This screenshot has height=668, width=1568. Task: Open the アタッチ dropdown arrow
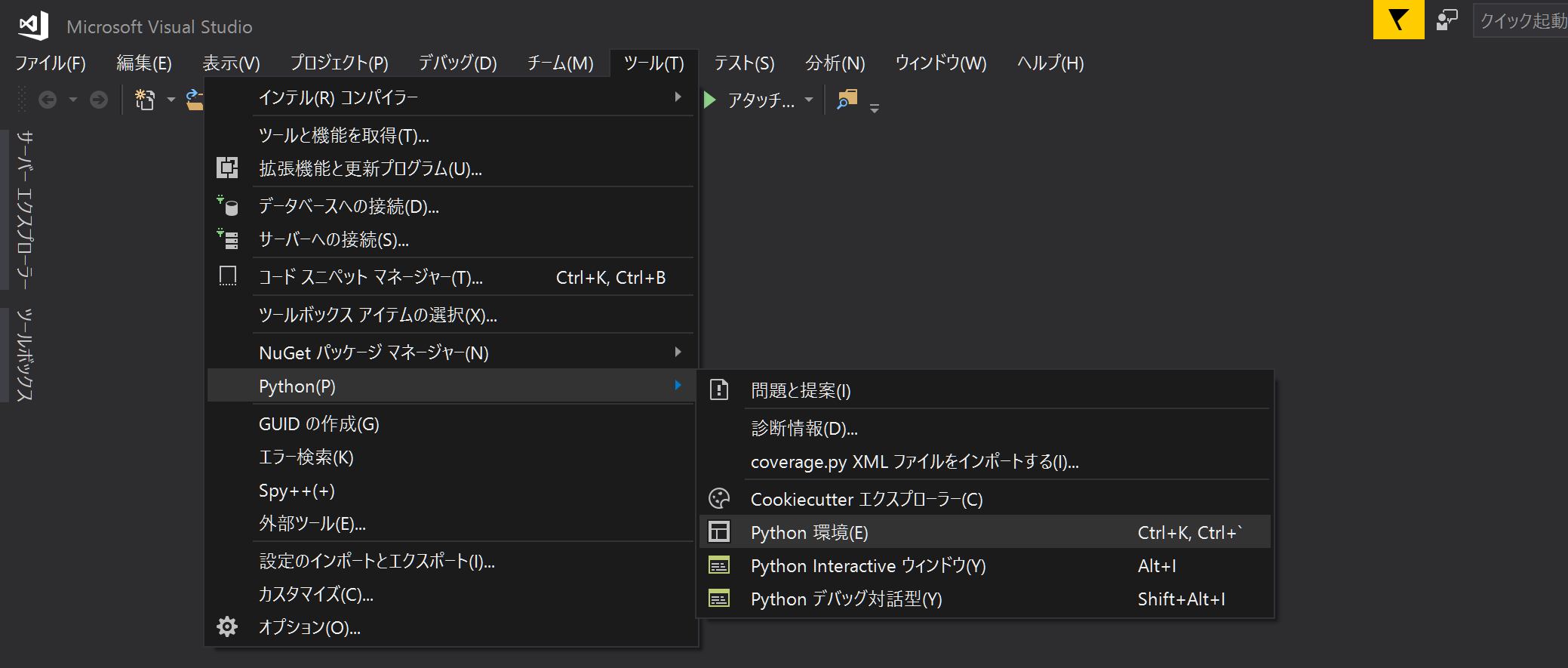809,100
